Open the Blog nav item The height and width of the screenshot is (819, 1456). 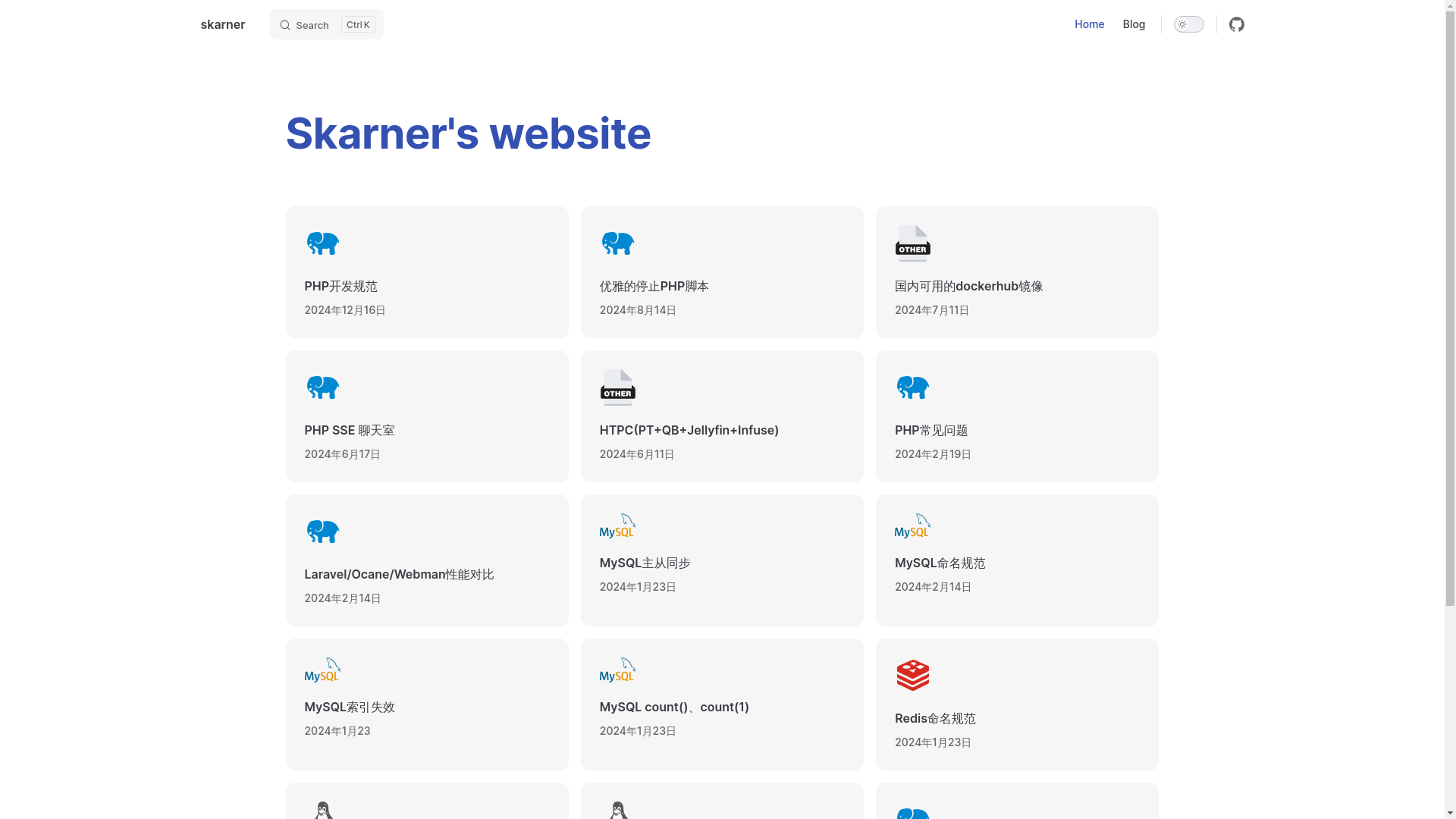(x=1134, y=24)
